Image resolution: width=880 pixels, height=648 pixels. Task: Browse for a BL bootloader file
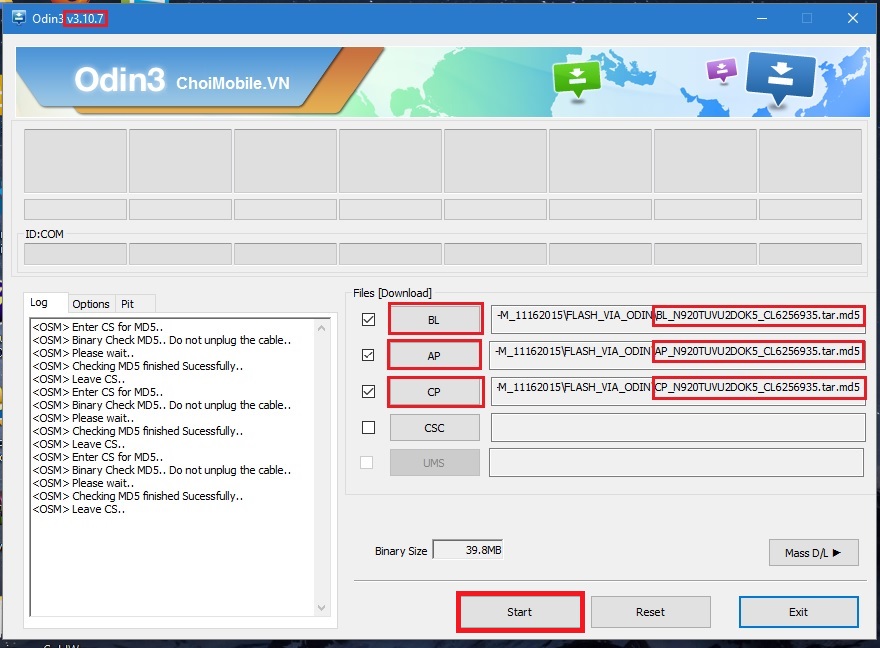click(x=434, y=320)
